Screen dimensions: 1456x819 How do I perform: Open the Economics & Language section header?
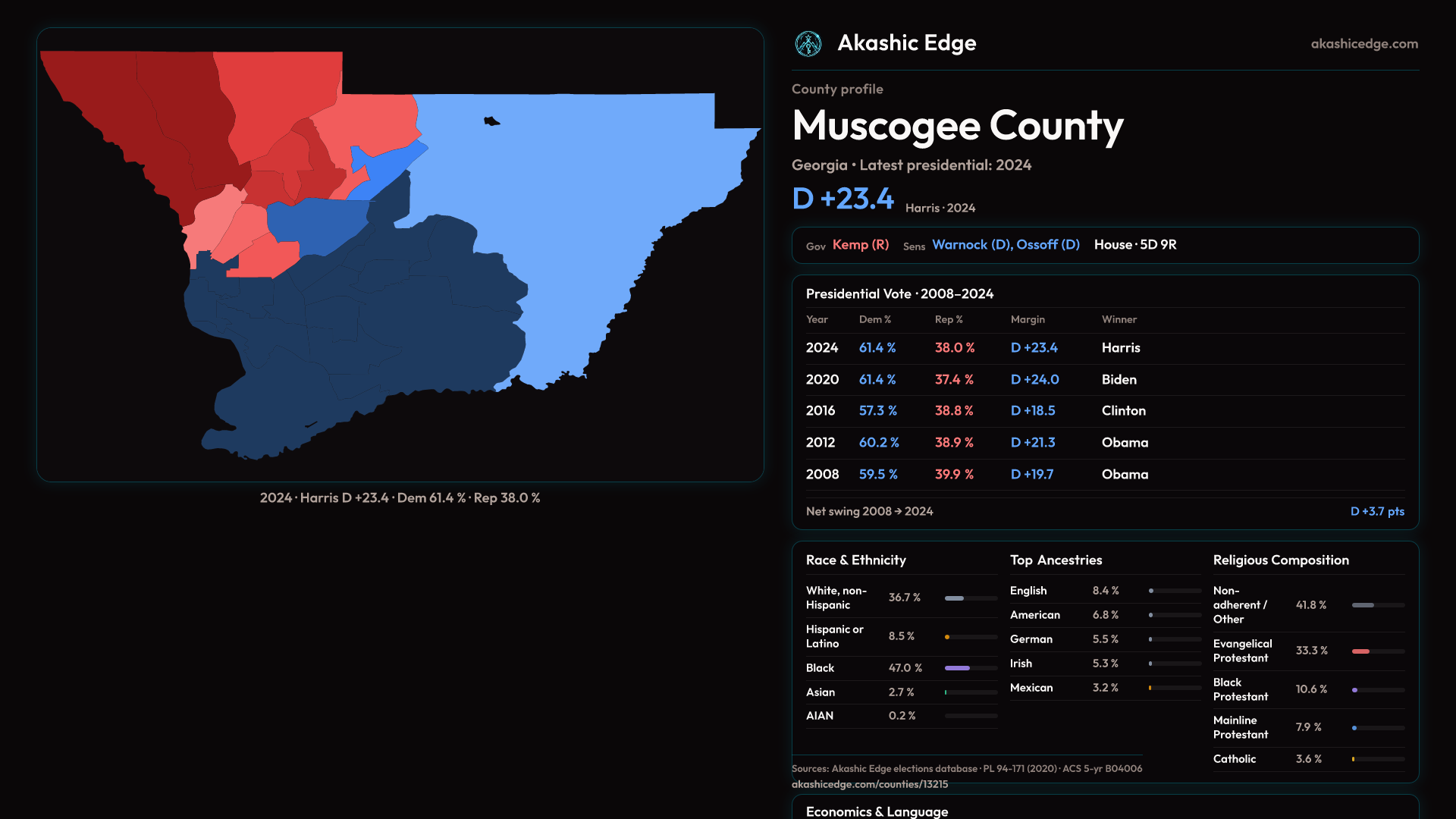coord(877,811)
